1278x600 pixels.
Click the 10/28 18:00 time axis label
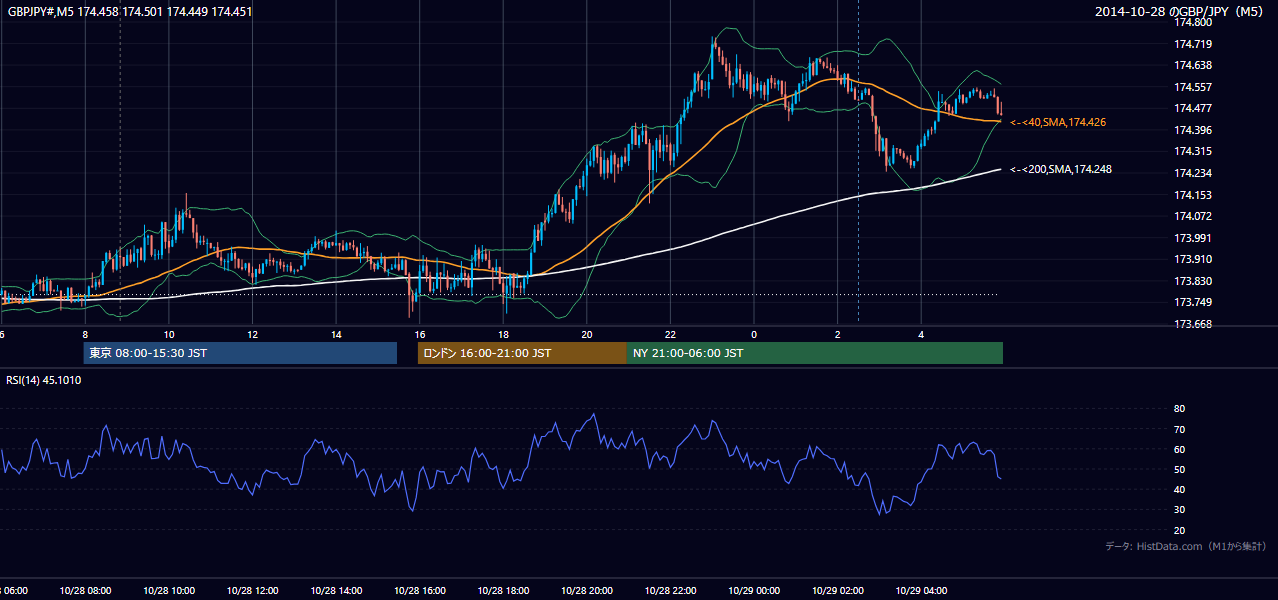[503, 590]
